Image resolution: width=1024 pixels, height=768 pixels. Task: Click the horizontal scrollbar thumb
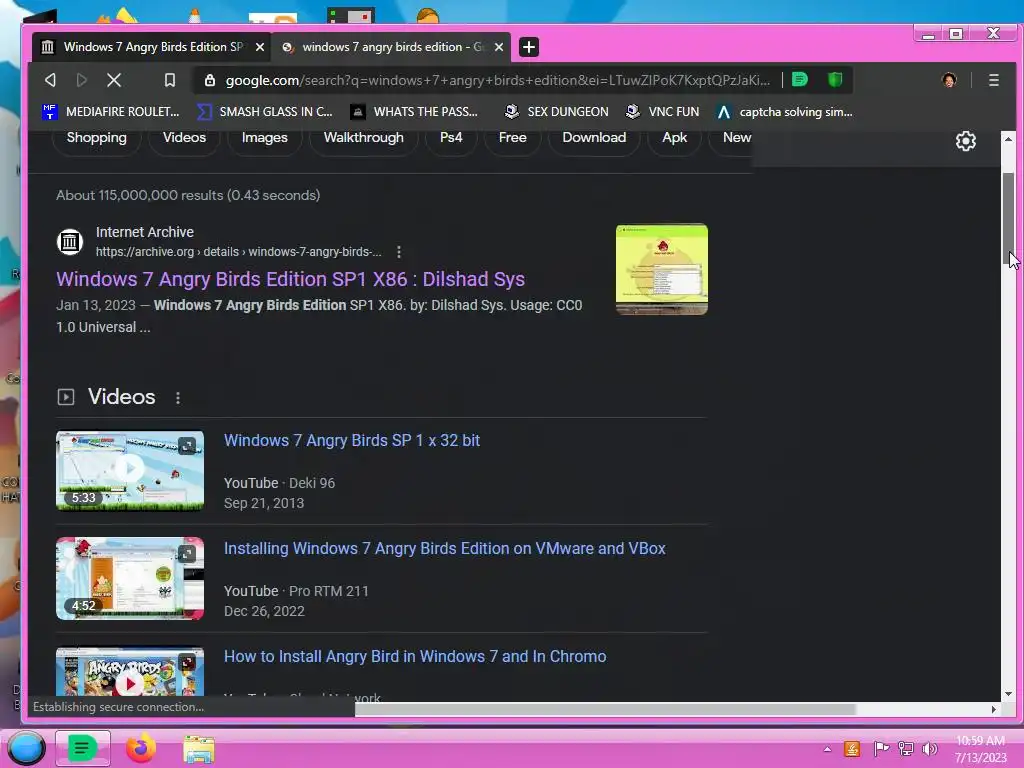point(605,709)
